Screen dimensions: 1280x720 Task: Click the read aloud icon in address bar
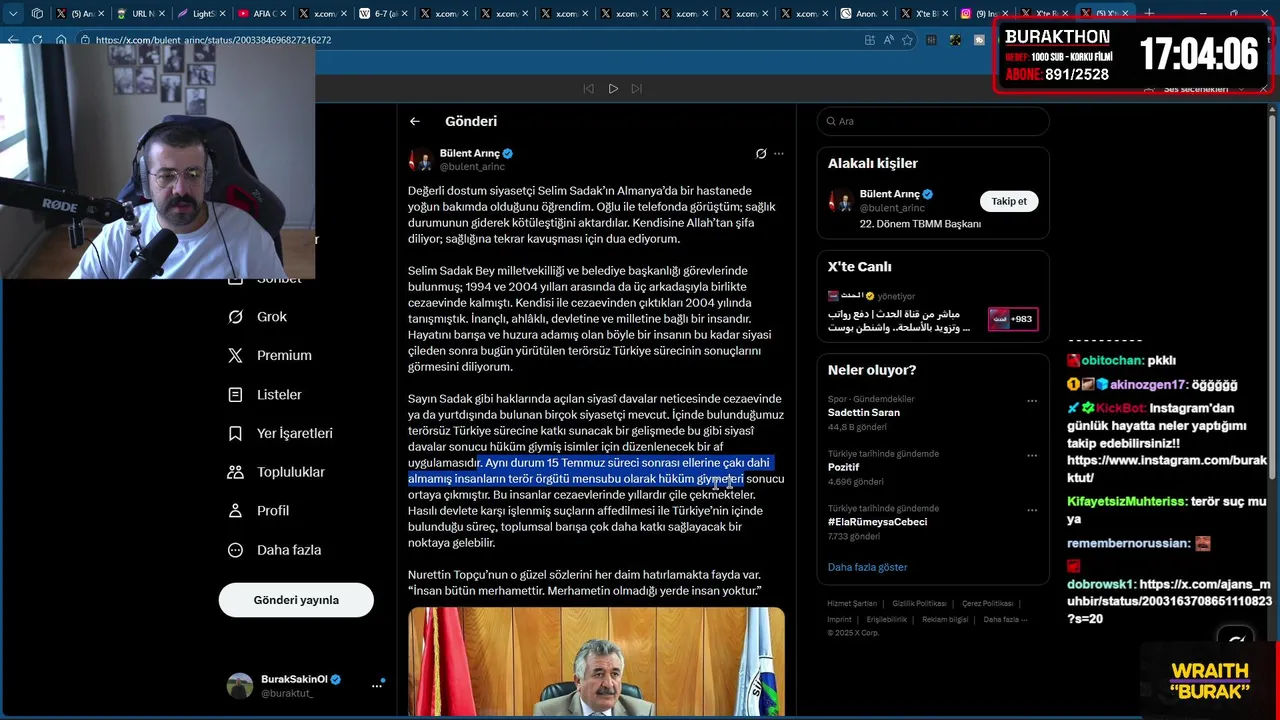888,40
